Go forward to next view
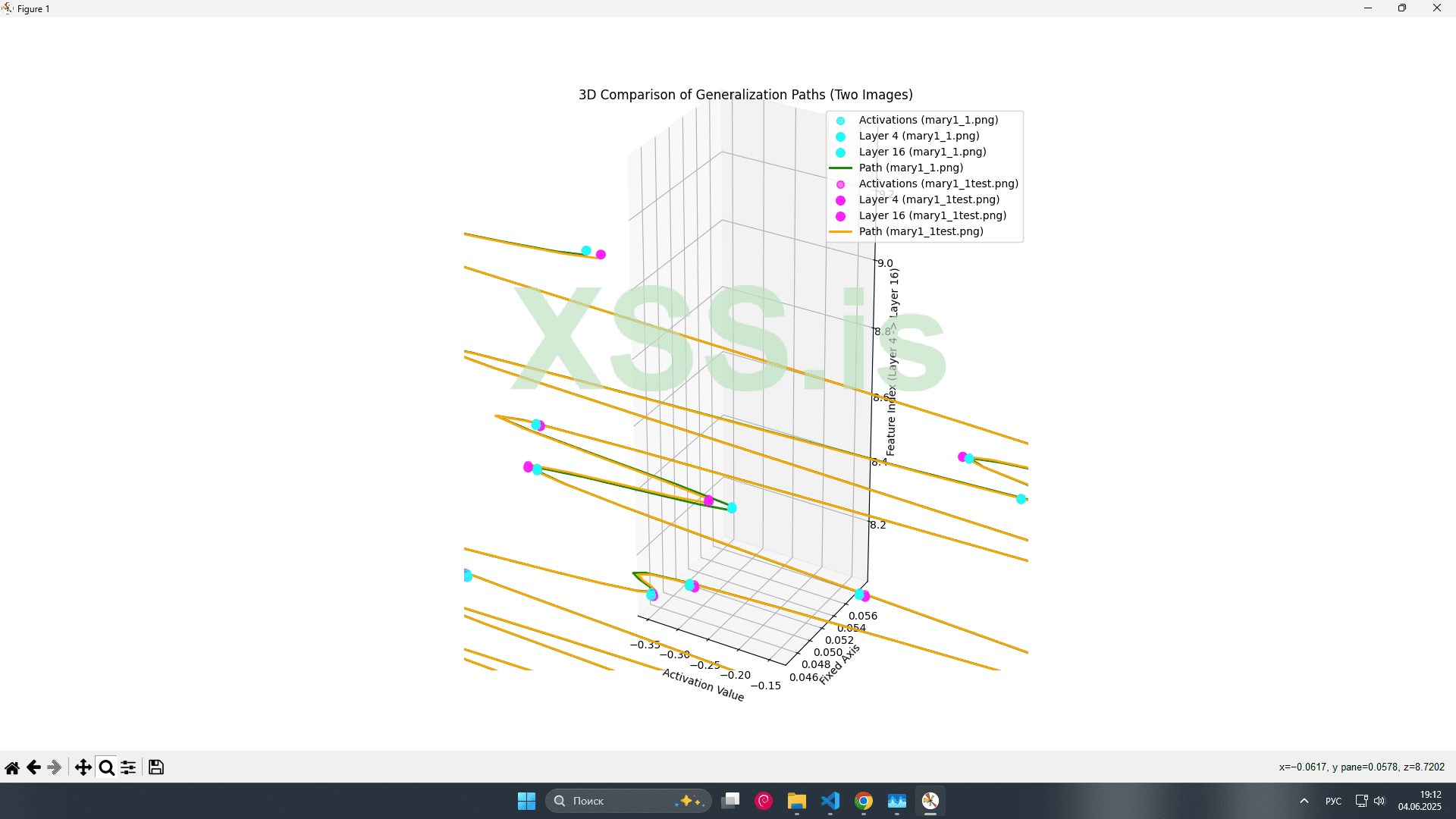Image resolution: width=1456 pixels, height=819 pixels. coord(54,767)
